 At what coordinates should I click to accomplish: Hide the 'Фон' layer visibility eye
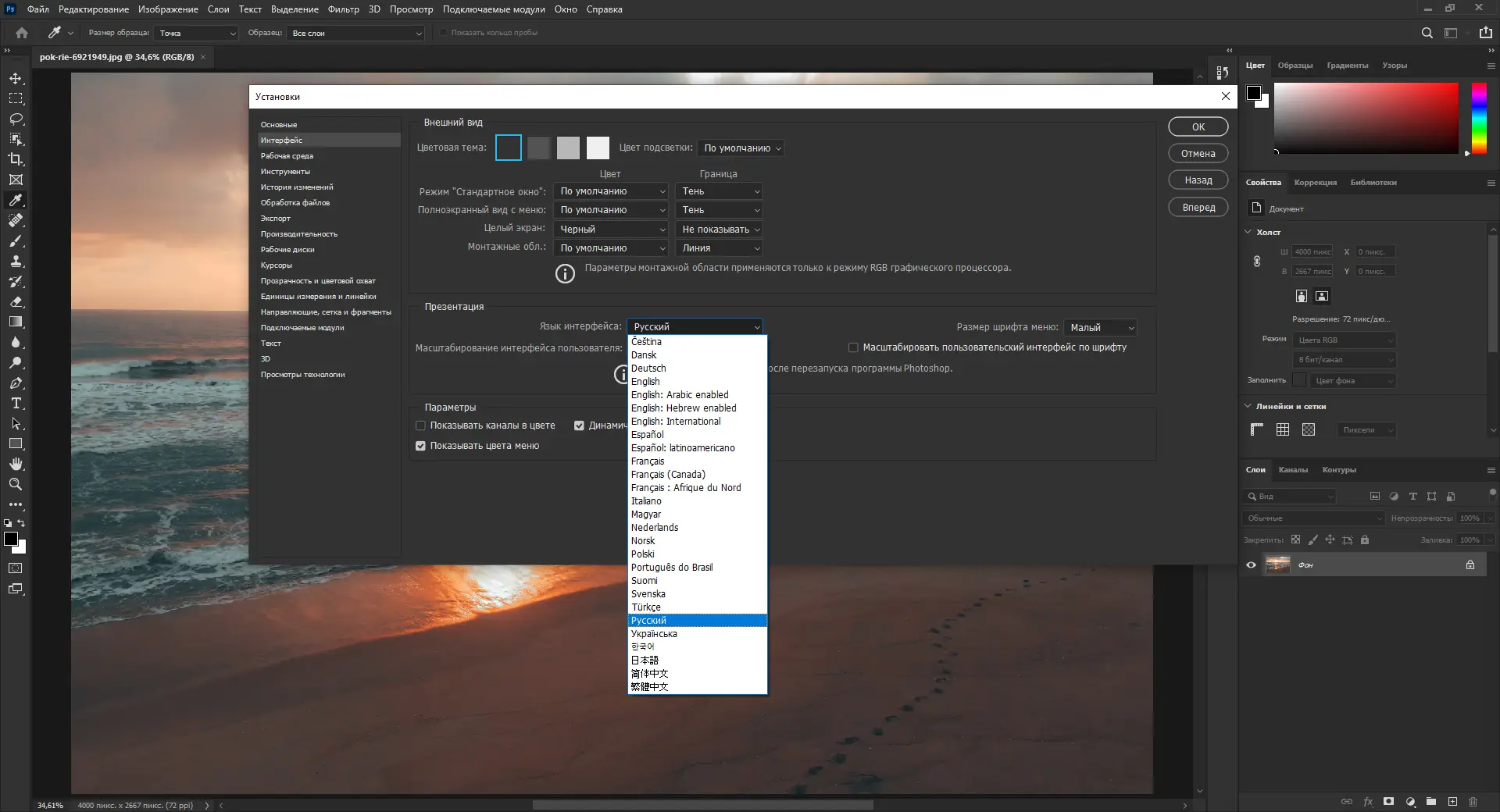click(x=1251, y=564)
